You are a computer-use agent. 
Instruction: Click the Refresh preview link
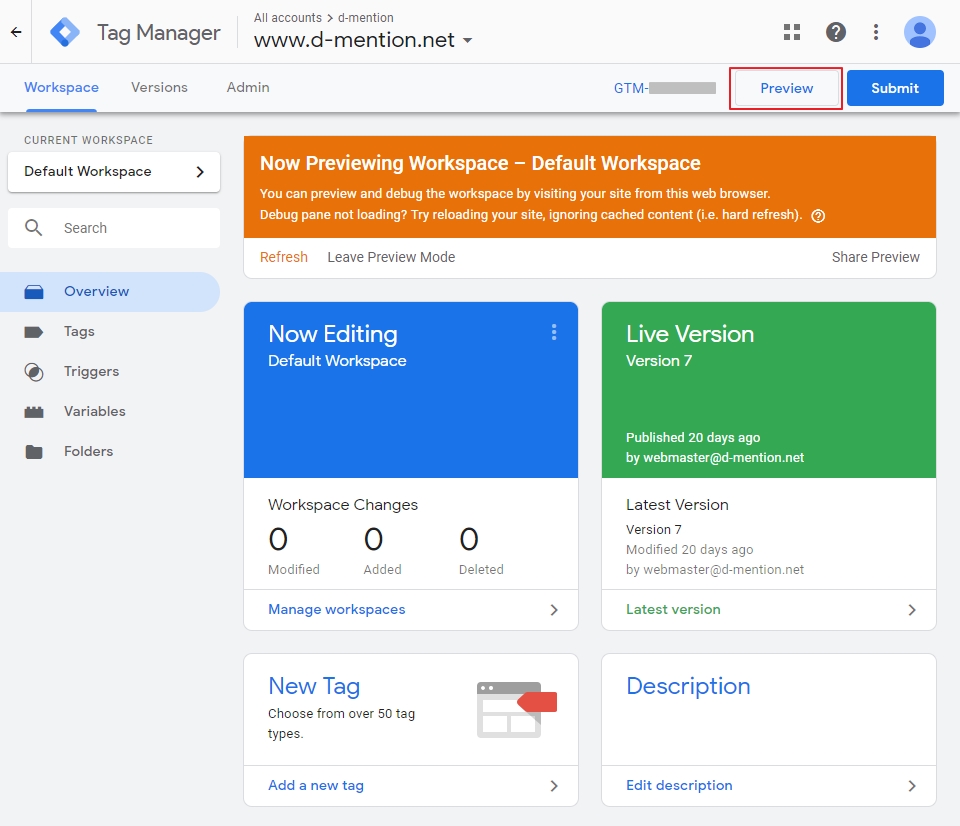coord(283,257)
